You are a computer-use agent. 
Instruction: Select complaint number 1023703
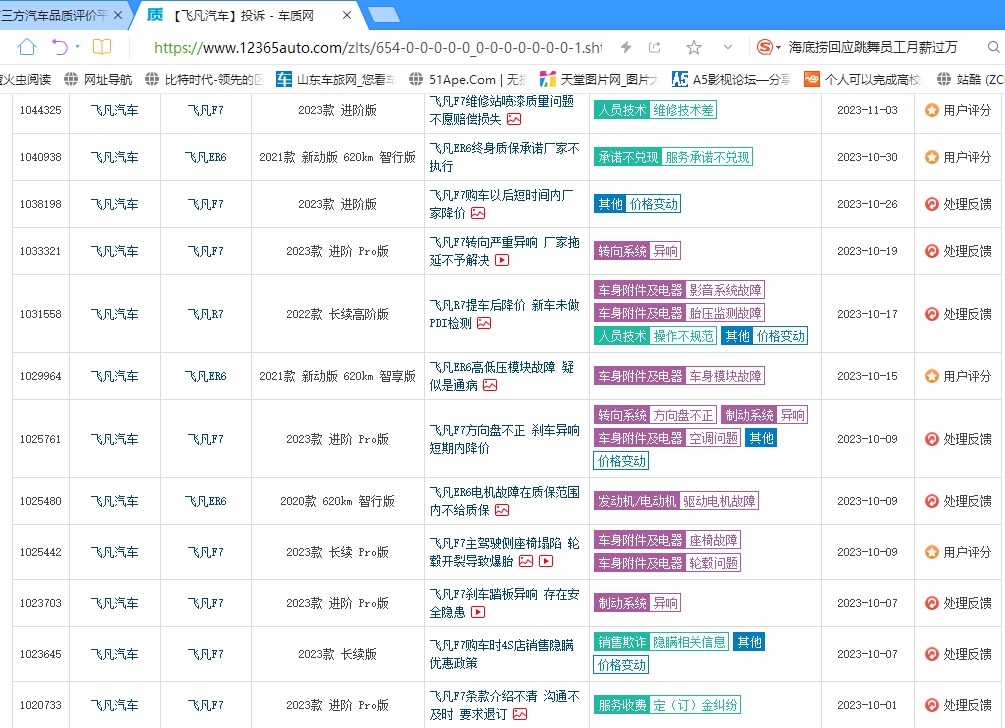click(40, 603)
